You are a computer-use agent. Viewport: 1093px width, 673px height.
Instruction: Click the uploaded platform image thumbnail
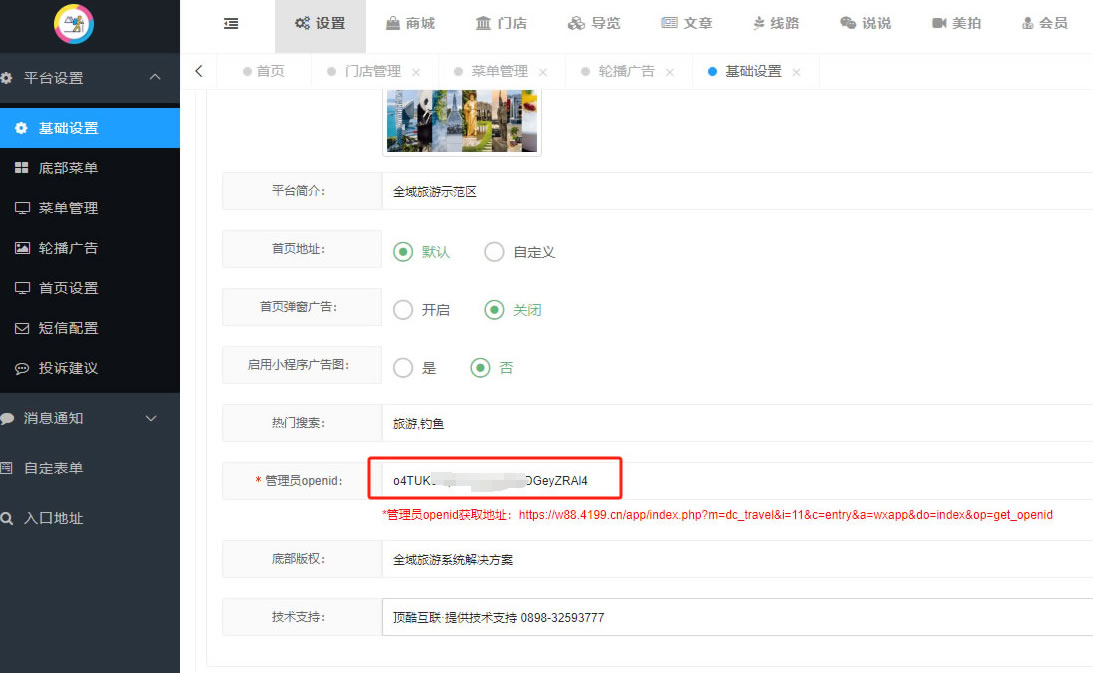point(462,121)
